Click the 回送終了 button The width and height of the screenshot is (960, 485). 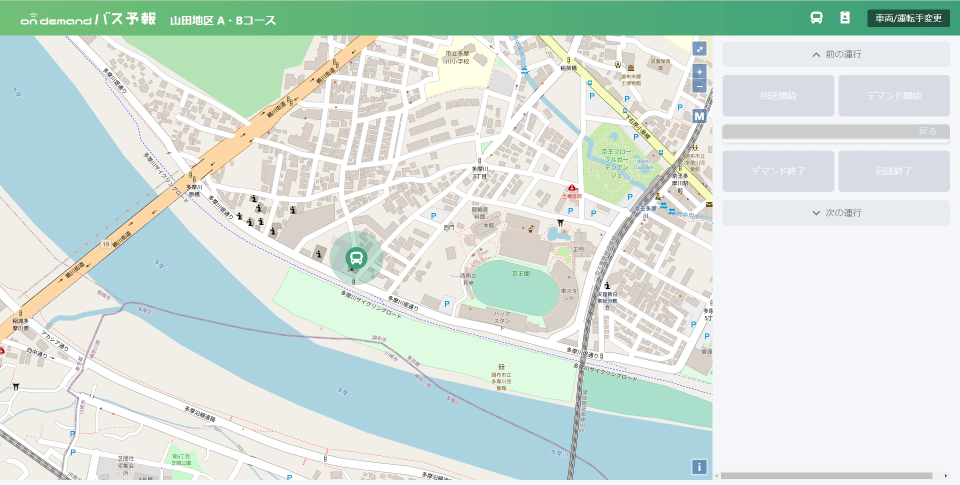(894, 171)
